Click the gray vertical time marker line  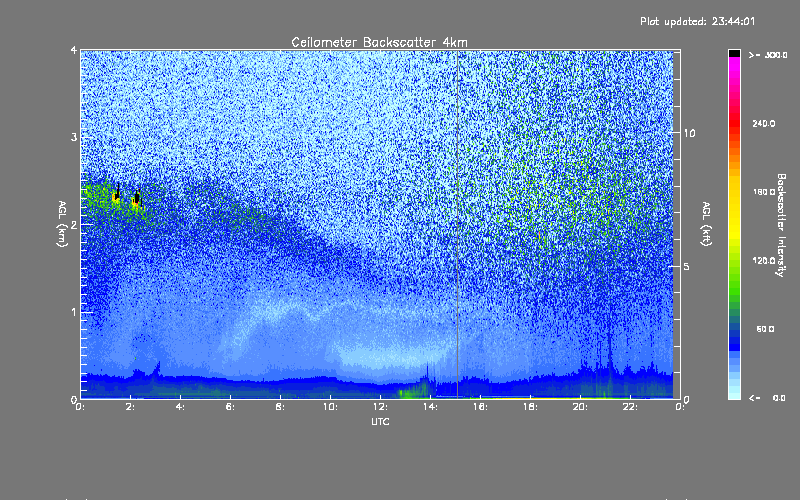click(x=458, y=224)
